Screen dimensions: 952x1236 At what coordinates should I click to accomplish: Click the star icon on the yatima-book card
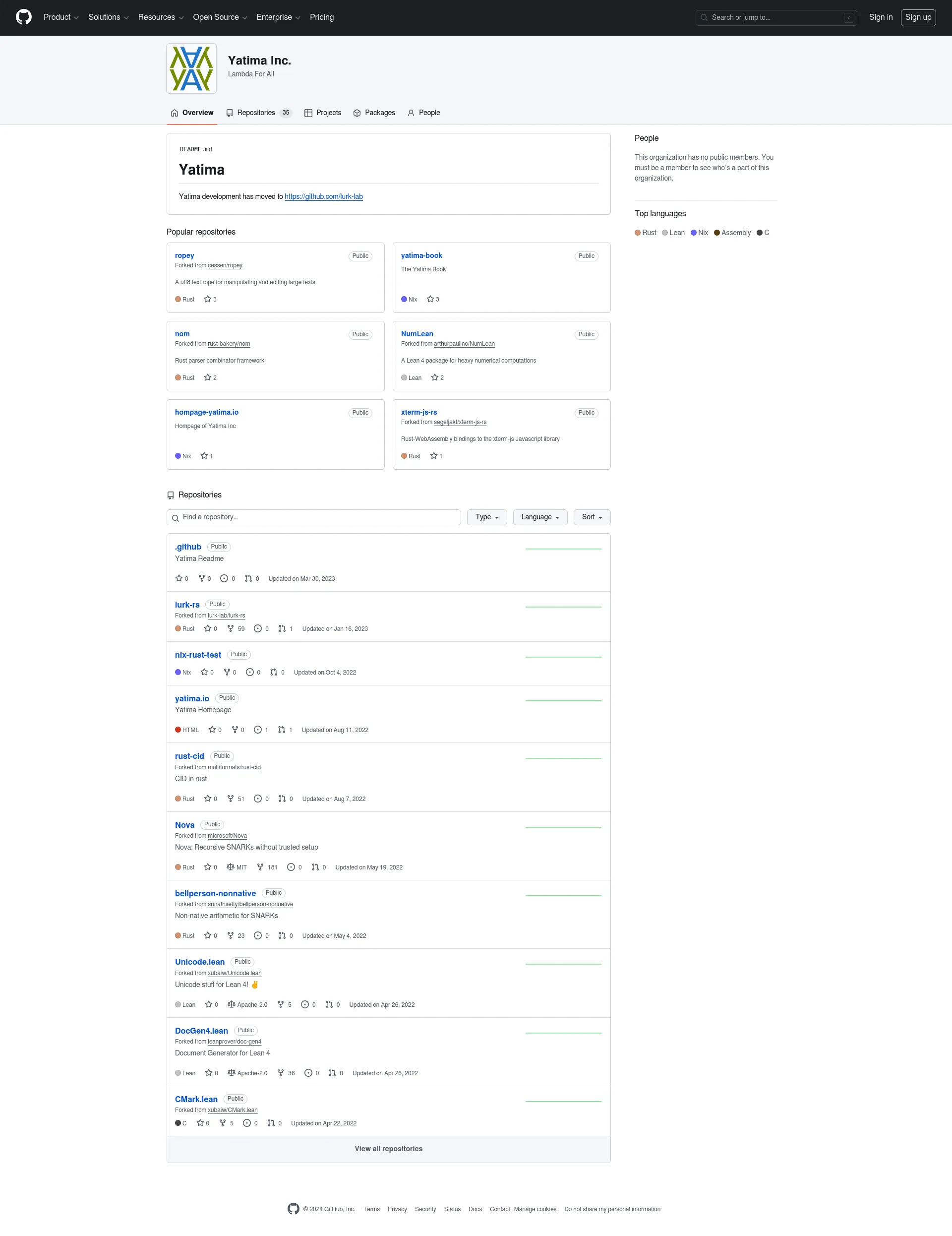[x=430, y=299]
